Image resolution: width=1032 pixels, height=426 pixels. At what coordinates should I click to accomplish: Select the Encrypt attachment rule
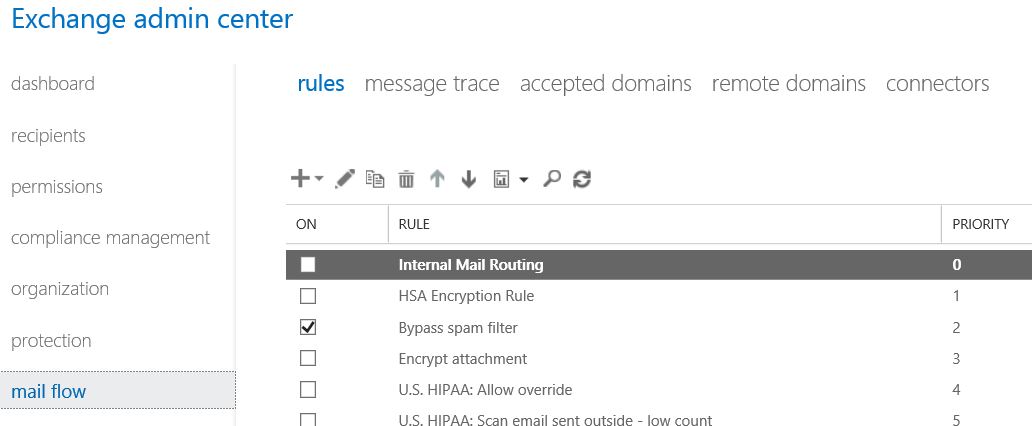click(x=659, y=359)
